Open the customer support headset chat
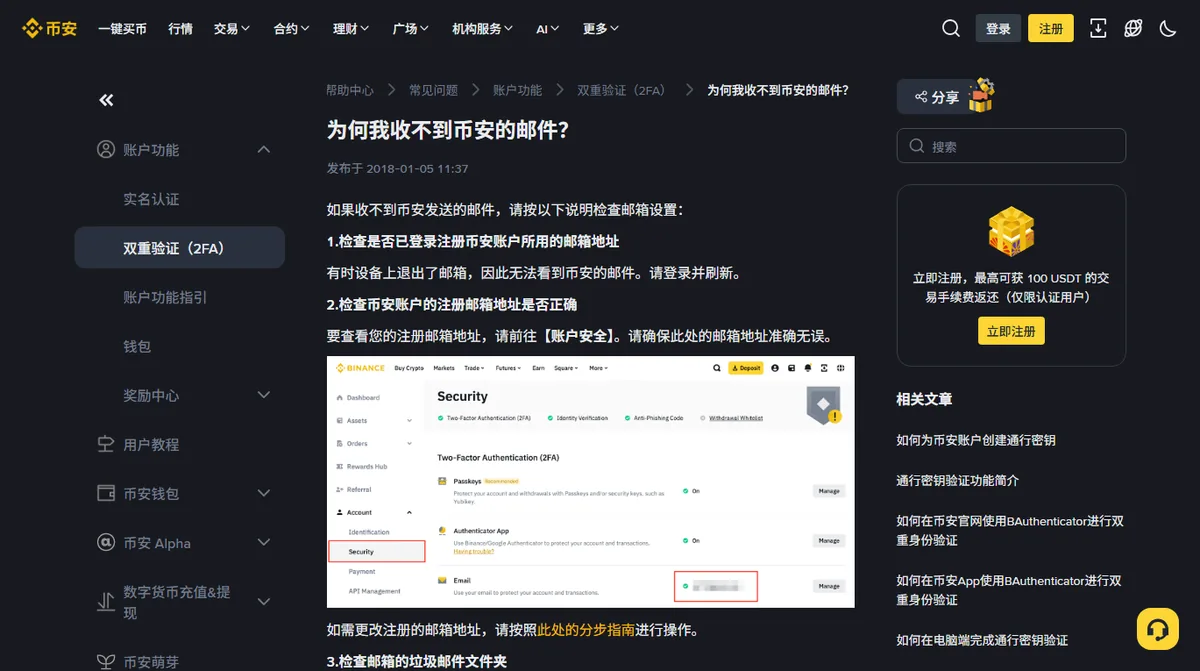1200x671 pixels. pyautogui.click(x=1158, y=629)
